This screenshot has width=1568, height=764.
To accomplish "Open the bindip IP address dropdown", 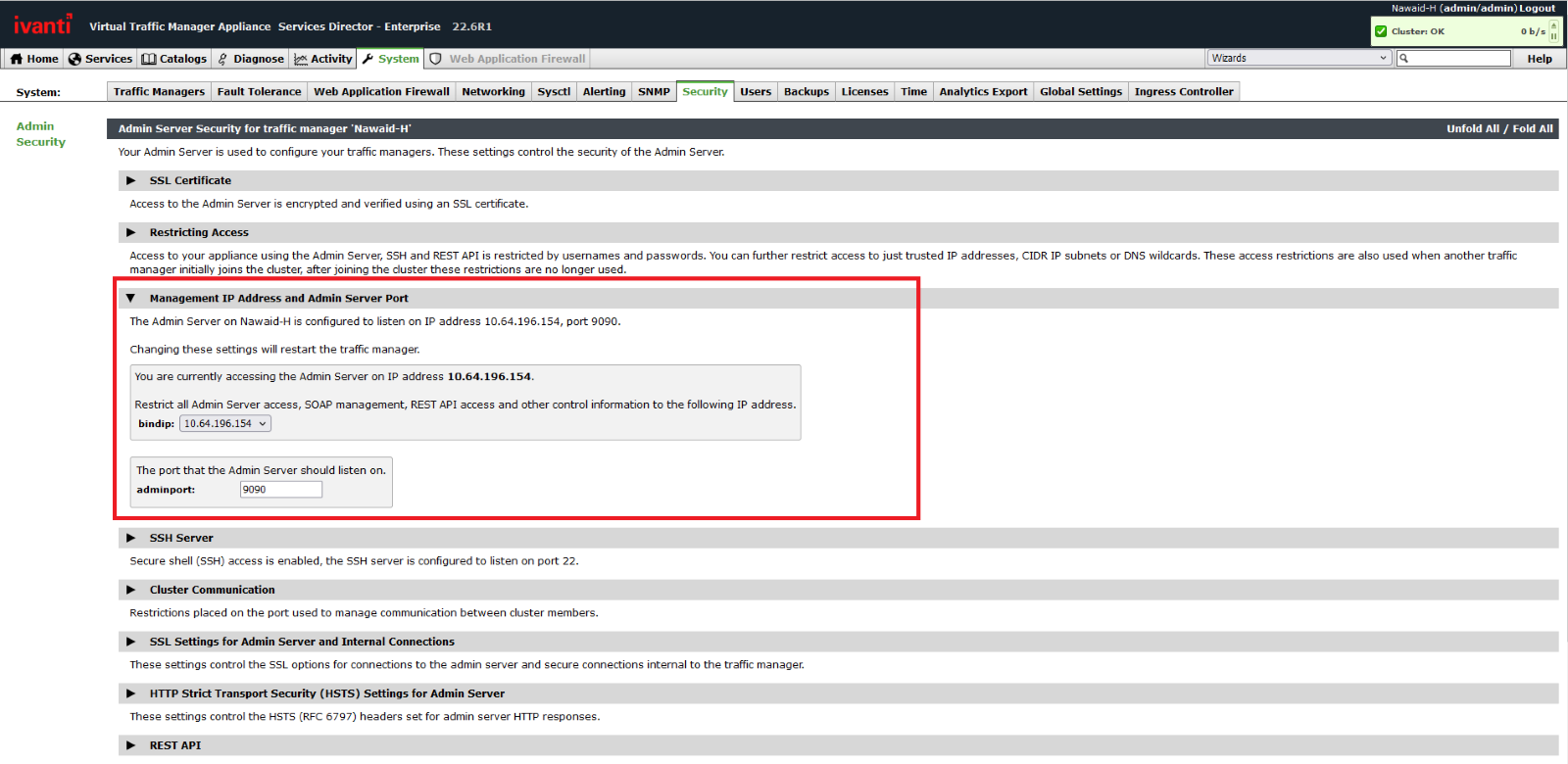I will coord(224,424).
